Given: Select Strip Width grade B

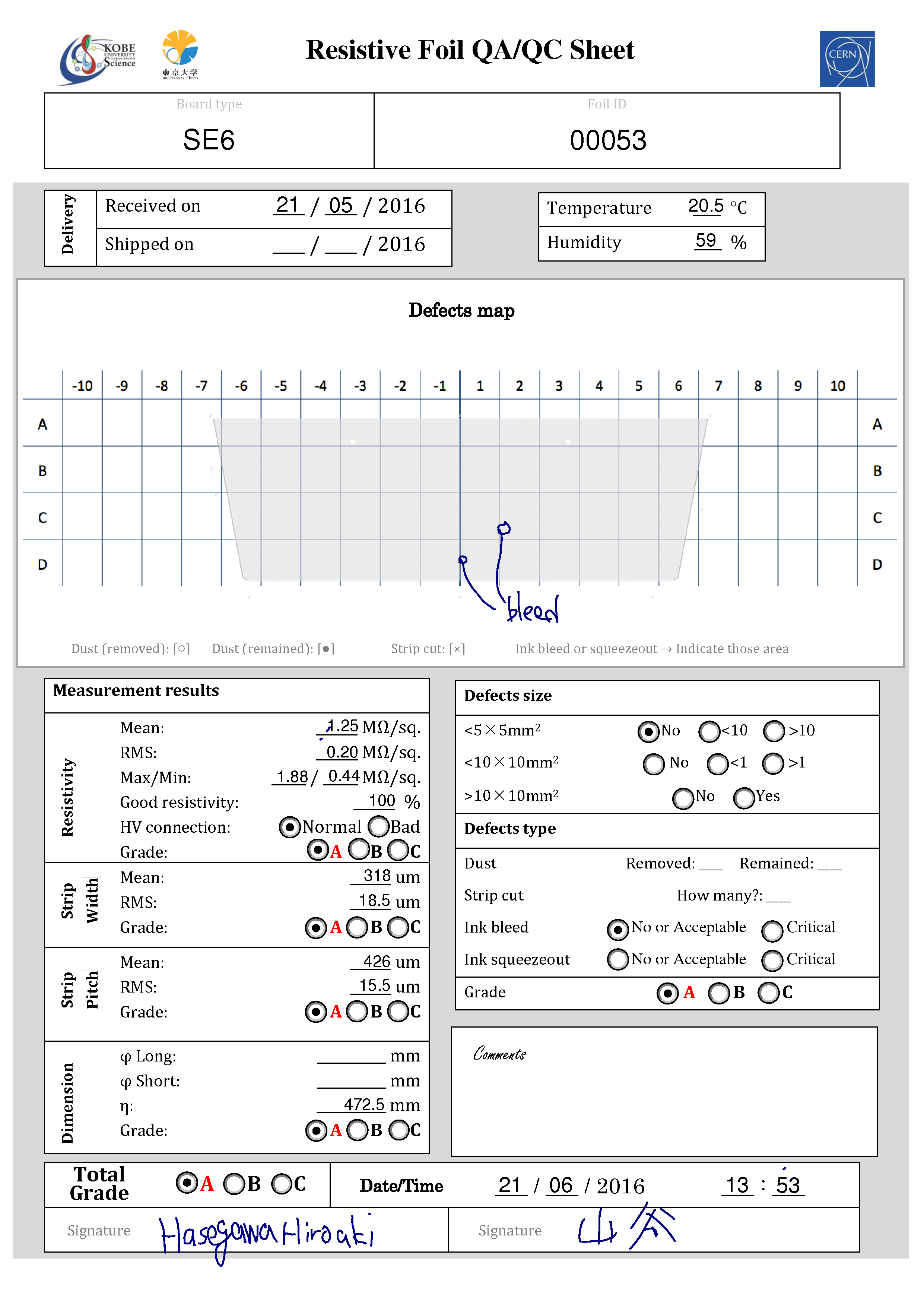Looking at the screenshot, I should point(357,927).
